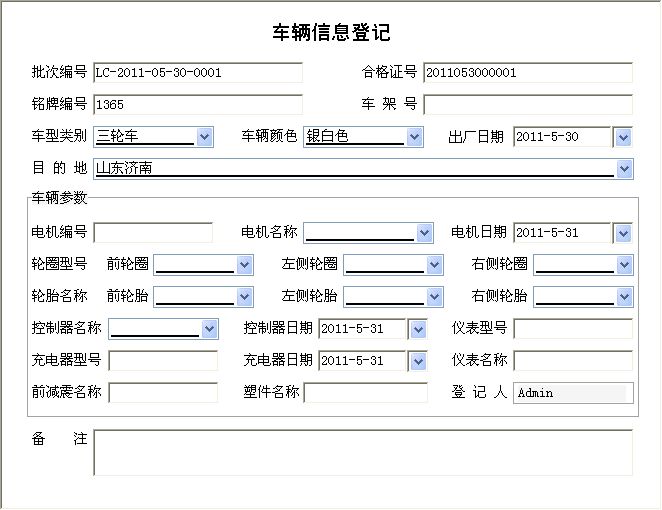
Task: Click the 银白色 value in 车辆颜色
Action: pyautogui.click(x=327, y=136)
